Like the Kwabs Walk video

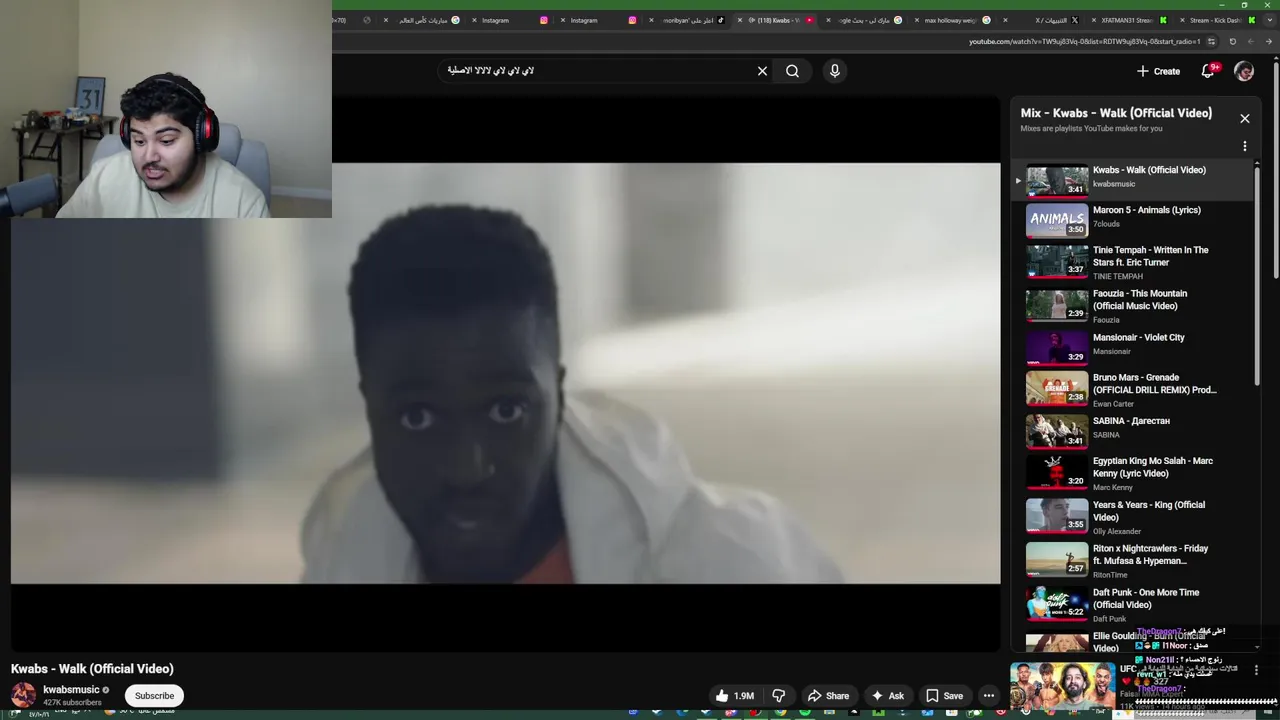coord(735,696)
